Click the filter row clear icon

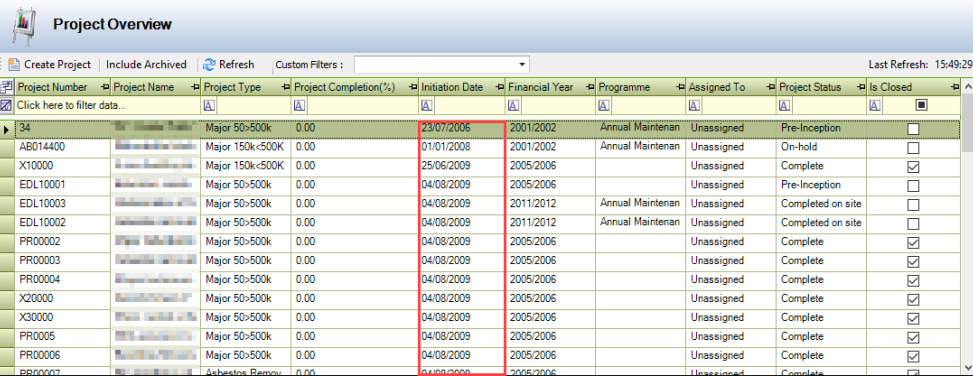coord(7,105)
